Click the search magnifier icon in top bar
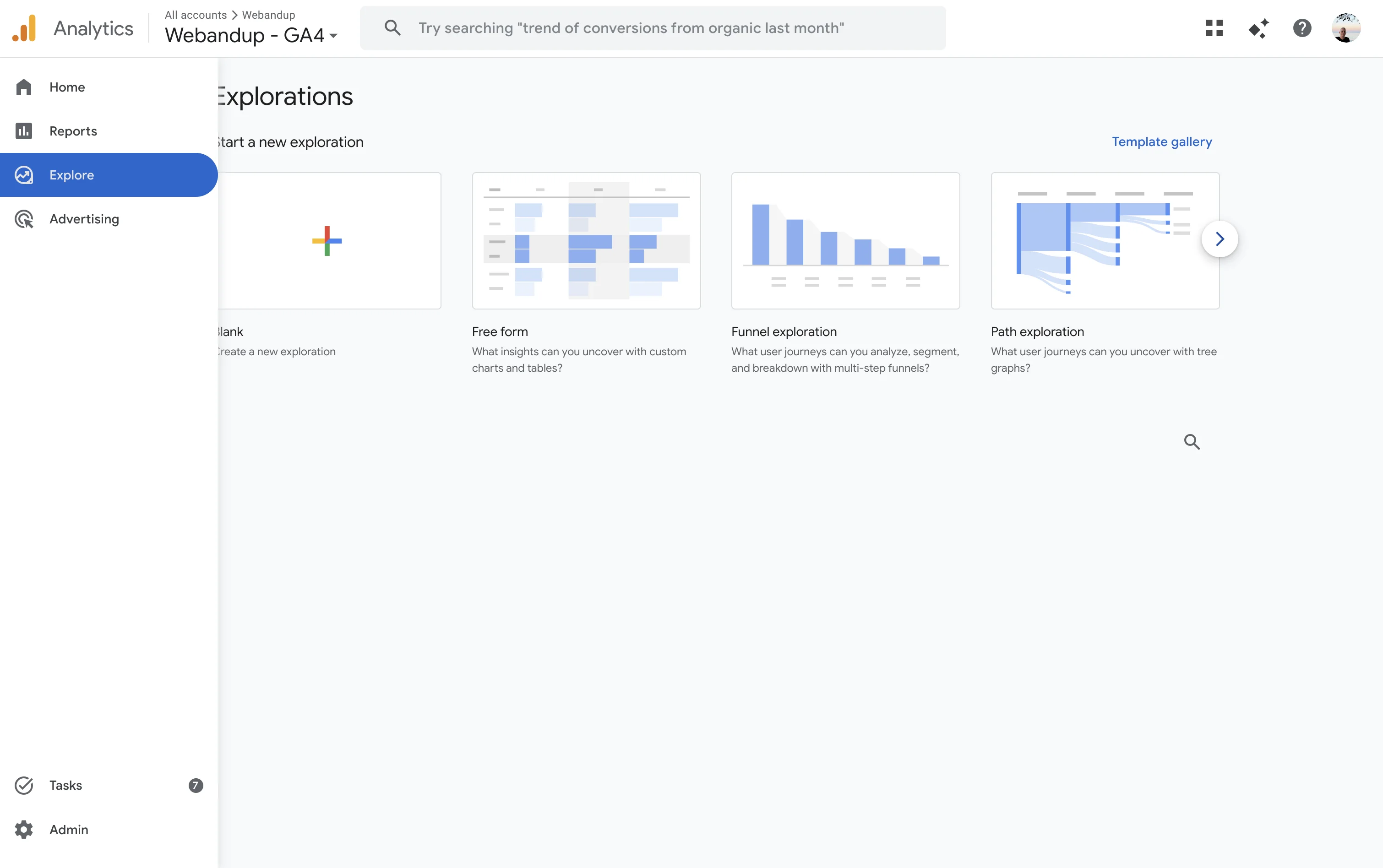1383x868 pixels. pos(392,27)
